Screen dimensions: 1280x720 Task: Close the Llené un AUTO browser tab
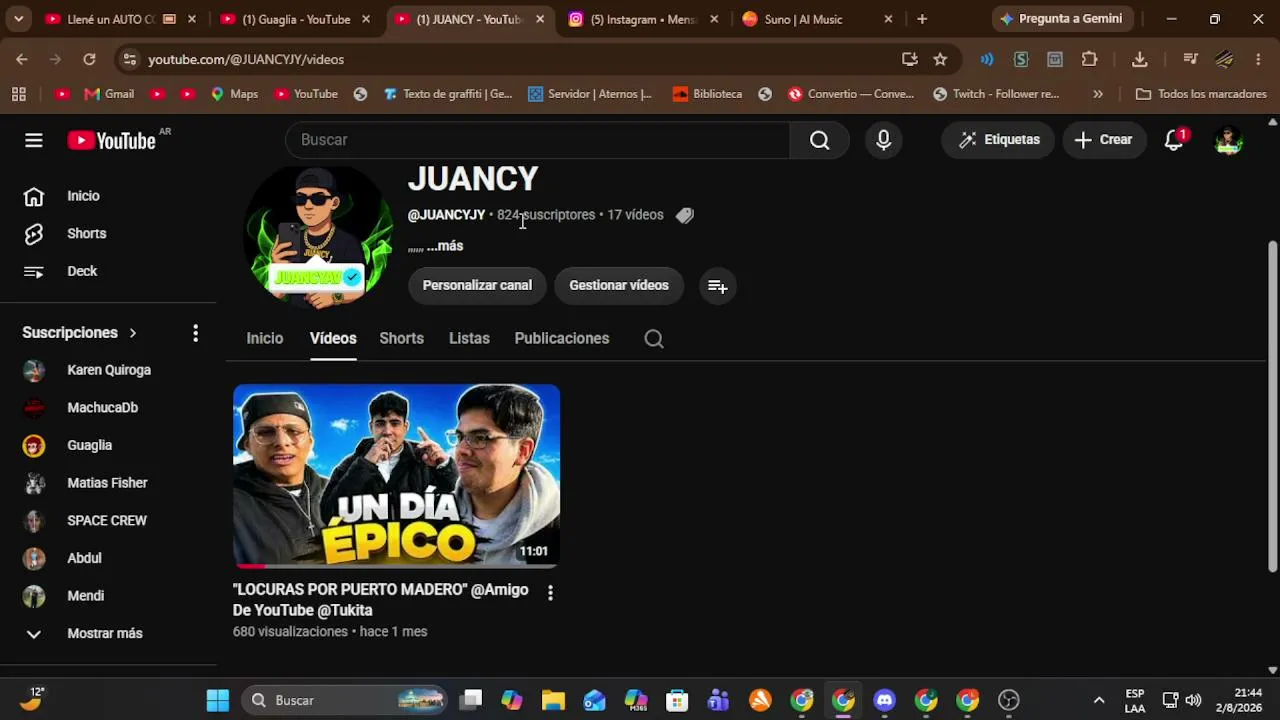pyautogui.click(x=192, y=19)
